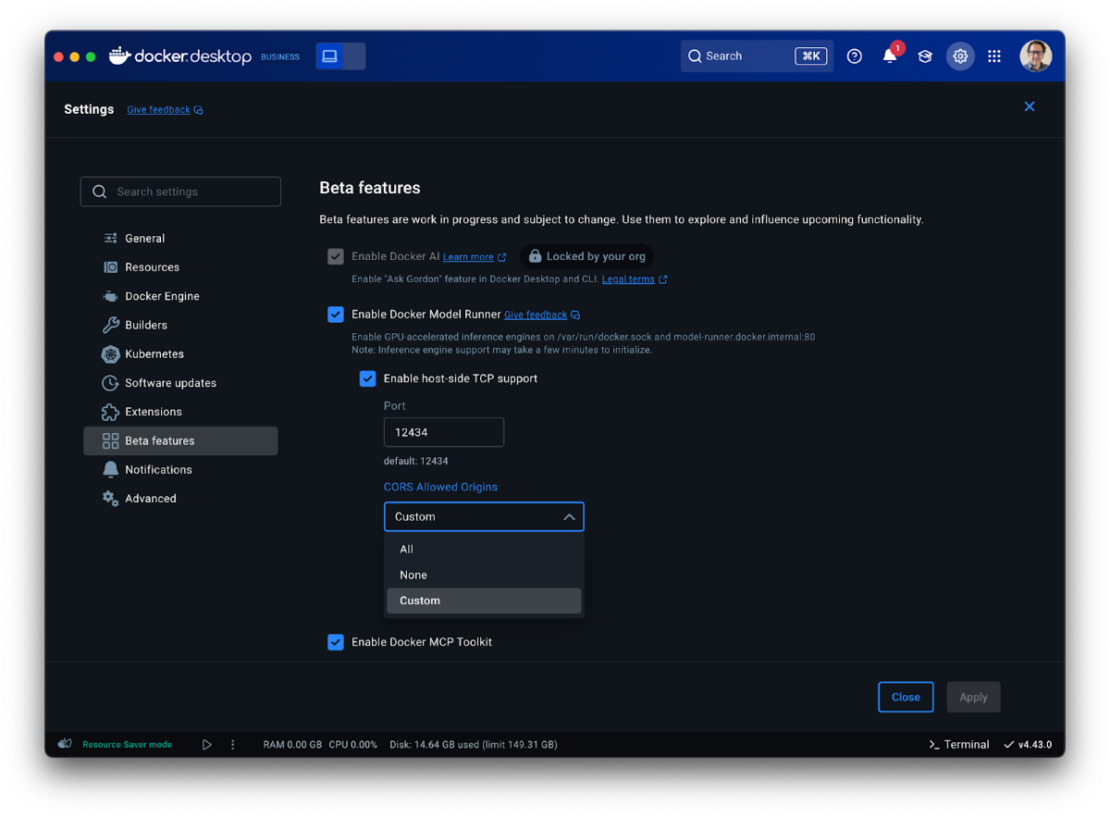Click the settings gear in the top bar
The width and height of the screenshot is (1110, 817).
tap(960, 56)
